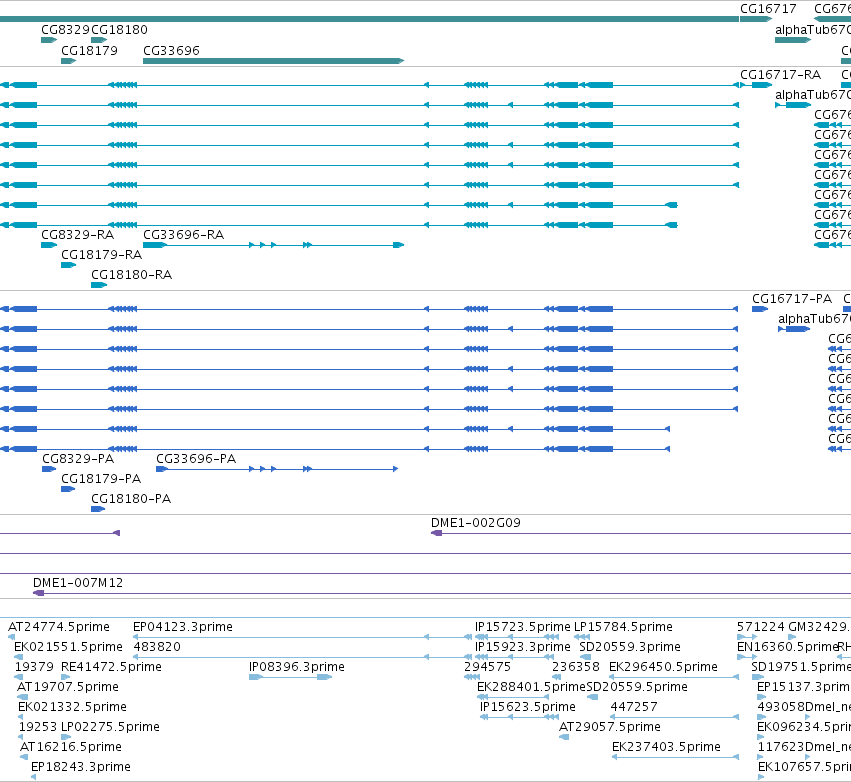Click the SD20559.5prime EST arrow glyph
The height and width of the screenshot is (782, 851).
point(593,697)
